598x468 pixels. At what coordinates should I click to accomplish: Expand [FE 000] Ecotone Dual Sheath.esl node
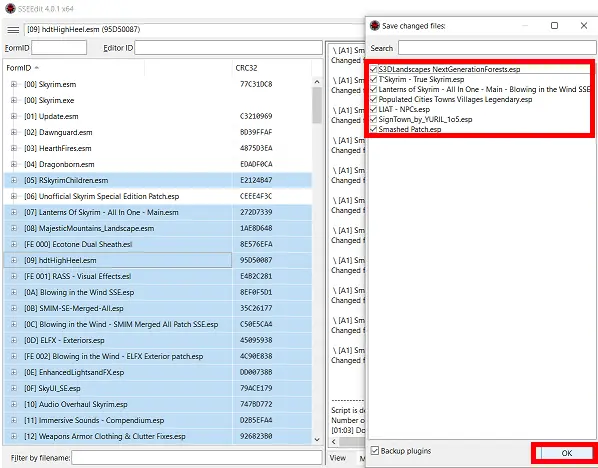tap(14, 244)
